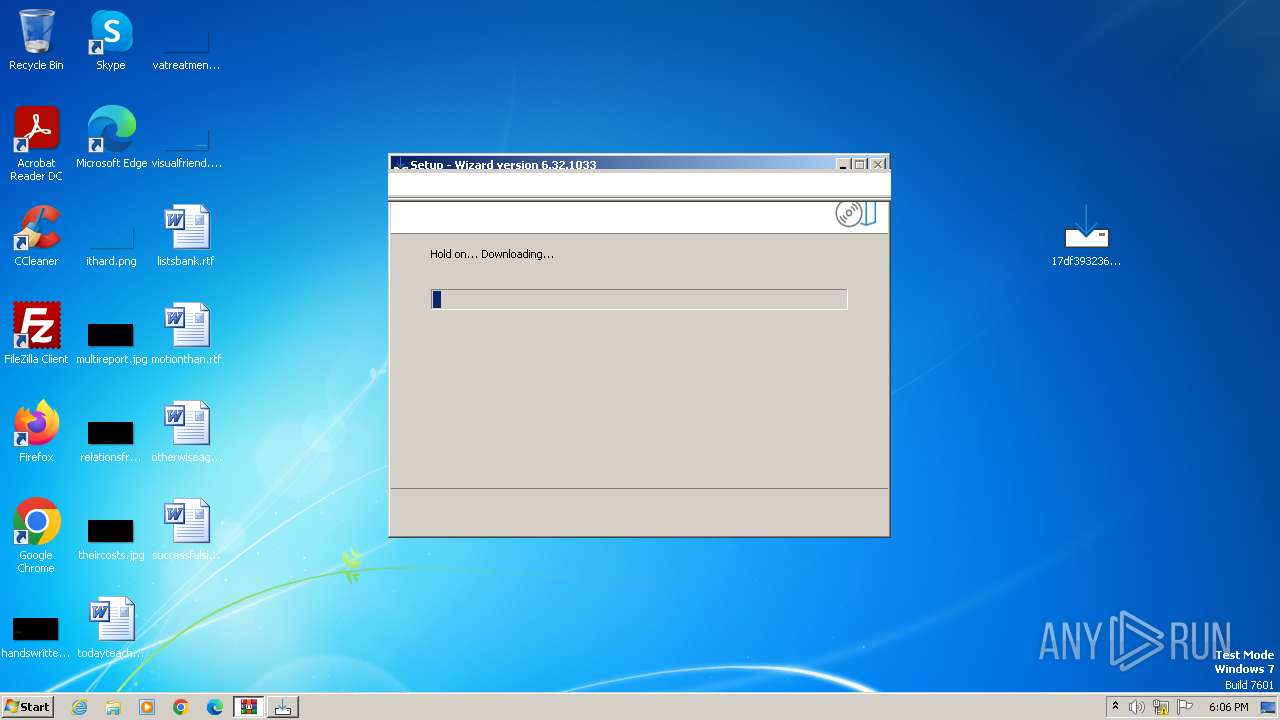Select the otherwiseag... document icon
1280x720 pixels.
186,432
